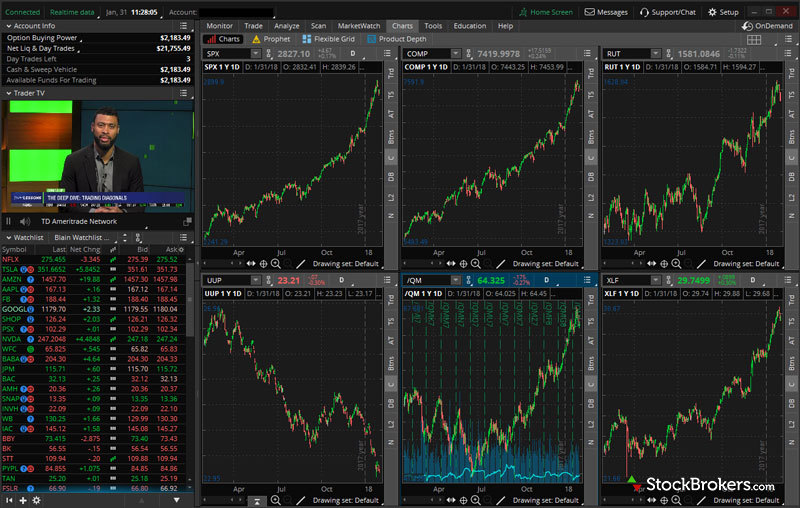The image size is (800, 508).
Task: Open the Account Info panel menu icon
Action: 183,26
